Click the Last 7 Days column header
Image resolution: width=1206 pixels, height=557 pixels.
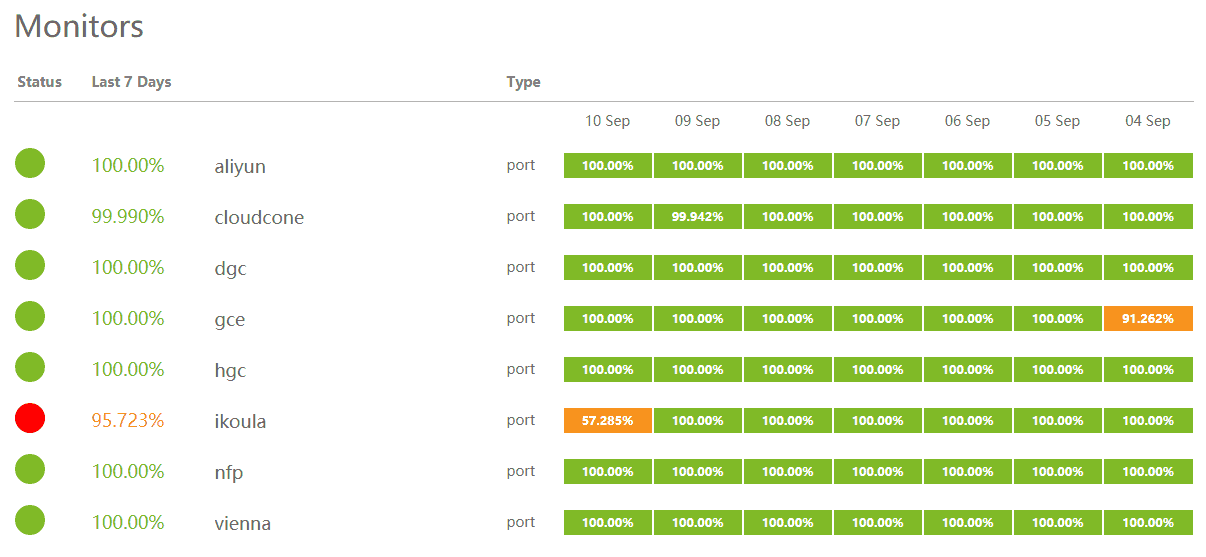(x=131, y=82)
